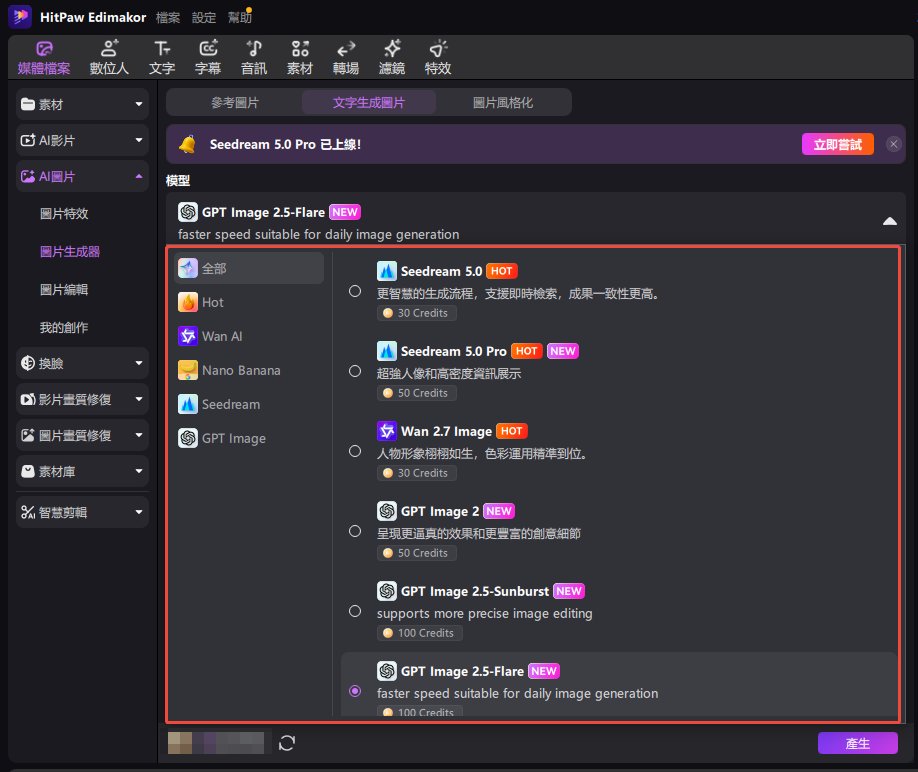The image size is (918, 772).
Task: Click the 30 Credits badge under Seedream 5.0
Action: (x=416, y=313)
